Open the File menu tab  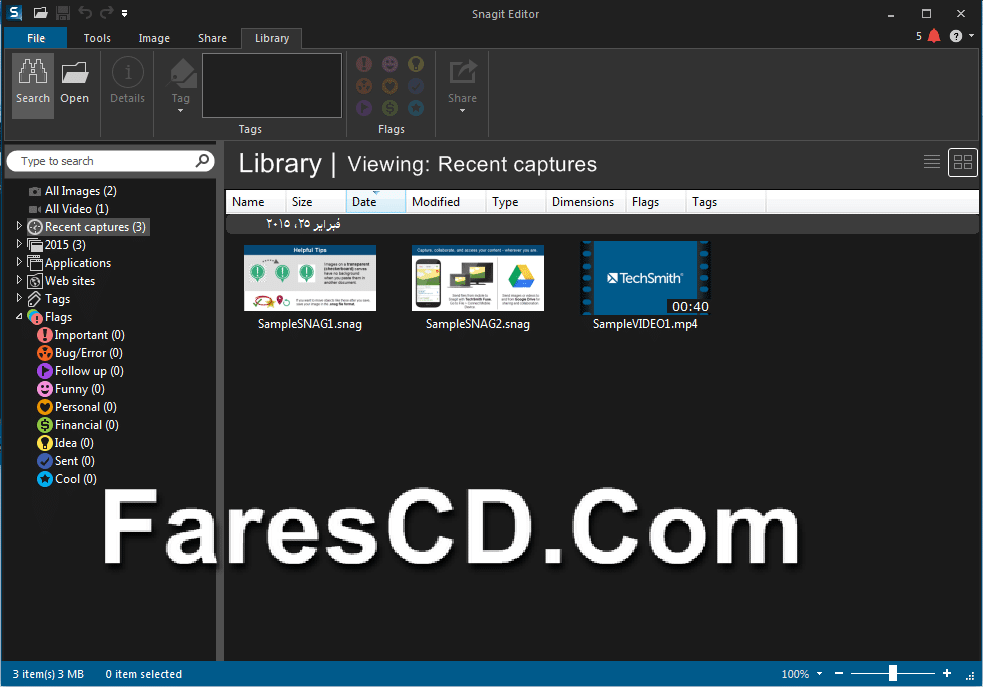point(36,38)
